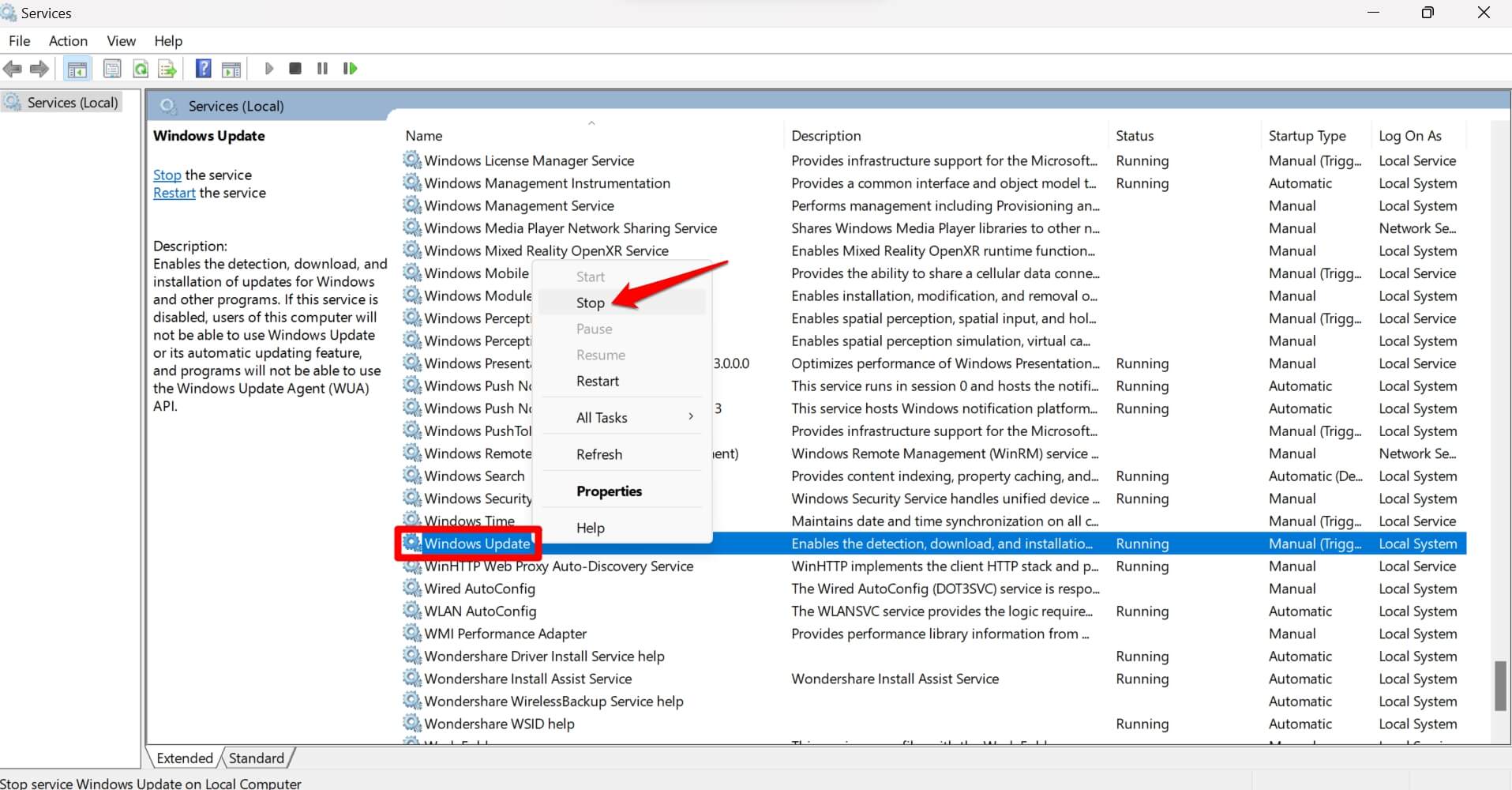Switch to the Extended tab

click(x=185, y=758)
